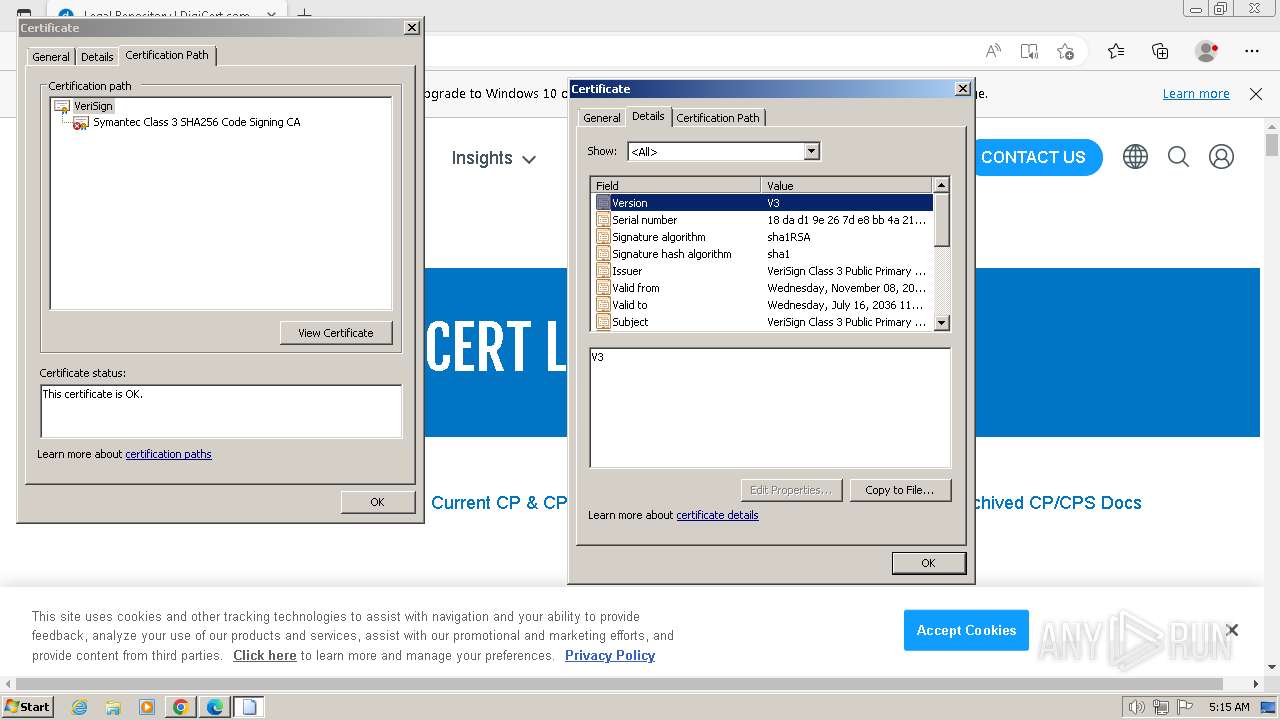Open the language globe icon on DigiCert site
This screenshot has height=720, width=1280.
tap(1135, 157)
